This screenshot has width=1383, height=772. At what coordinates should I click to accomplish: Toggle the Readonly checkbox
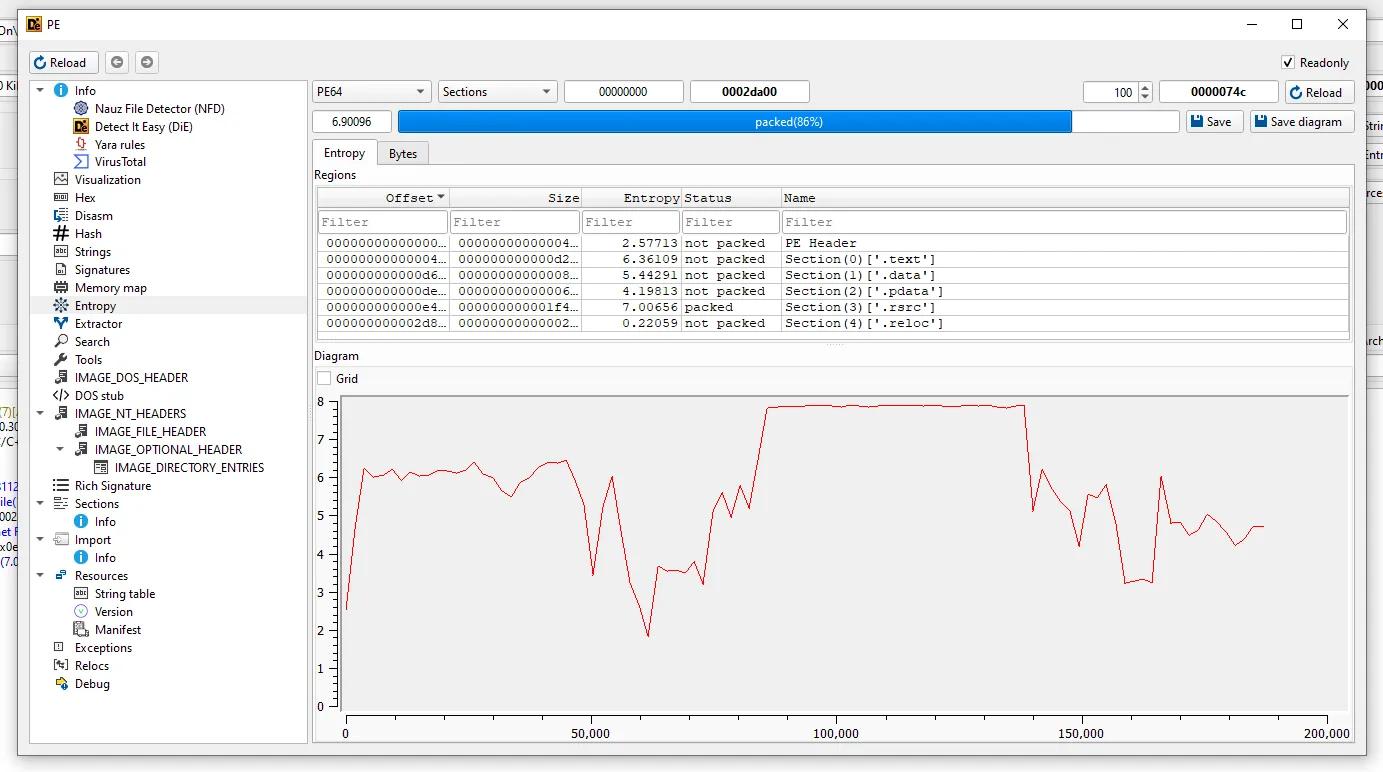[x=1288, y=63]
